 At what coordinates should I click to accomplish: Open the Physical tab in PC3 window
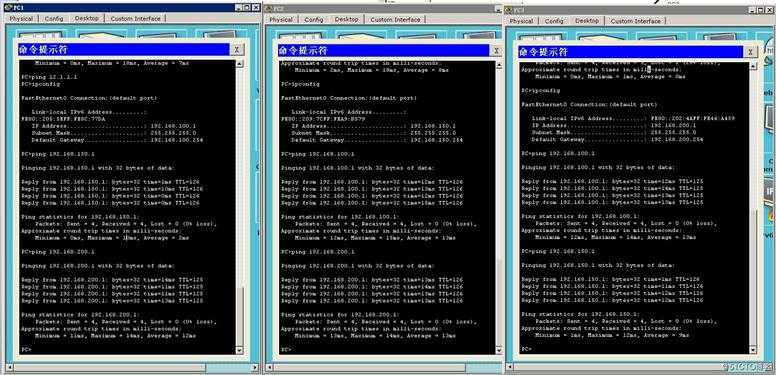pos(522,21)
